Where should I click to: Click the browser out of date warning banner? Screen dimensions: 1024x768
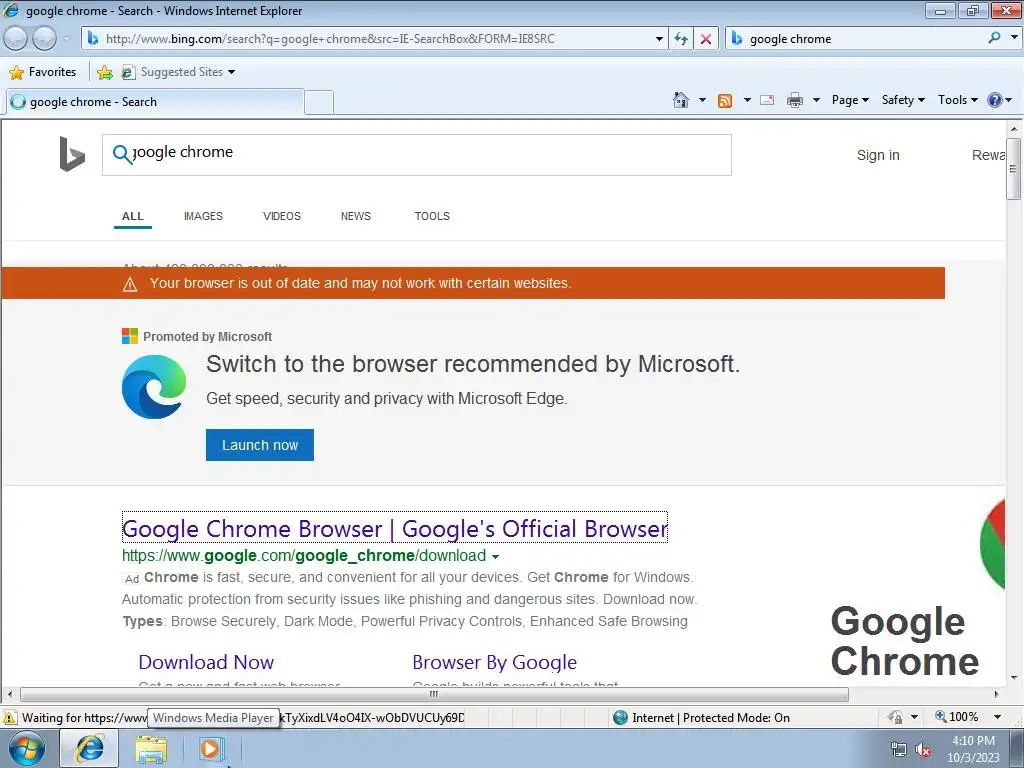pos(473,283)
